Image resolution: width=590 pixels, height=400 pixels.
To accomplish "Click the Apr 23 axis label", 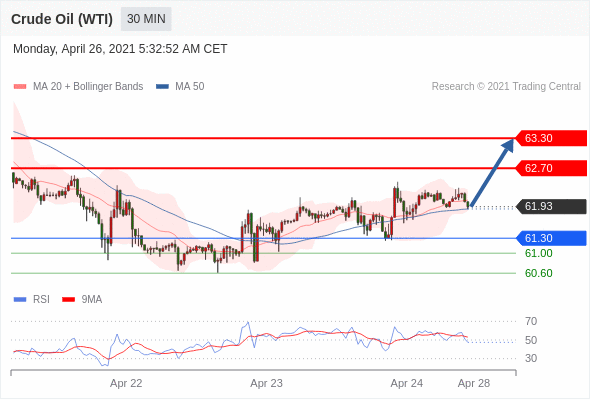I will (x=266, y=383).
